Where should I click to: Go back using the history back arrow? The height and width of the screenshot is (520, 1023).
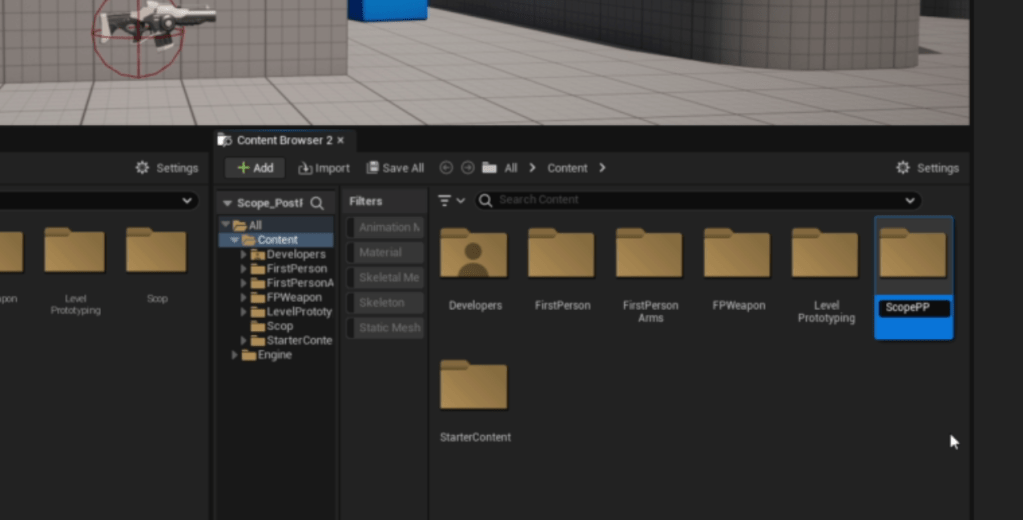click(446, 168)
